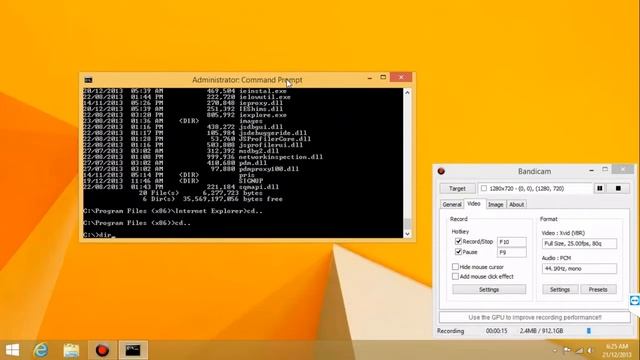Open the network signal tray icon
The height and width of the screenshot is (360, 640).
tap(579, 350)
